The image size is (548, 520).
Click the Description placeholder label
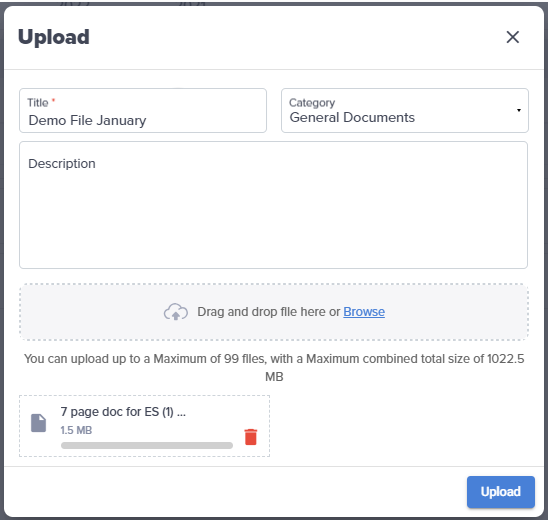[x=62, y=164]
